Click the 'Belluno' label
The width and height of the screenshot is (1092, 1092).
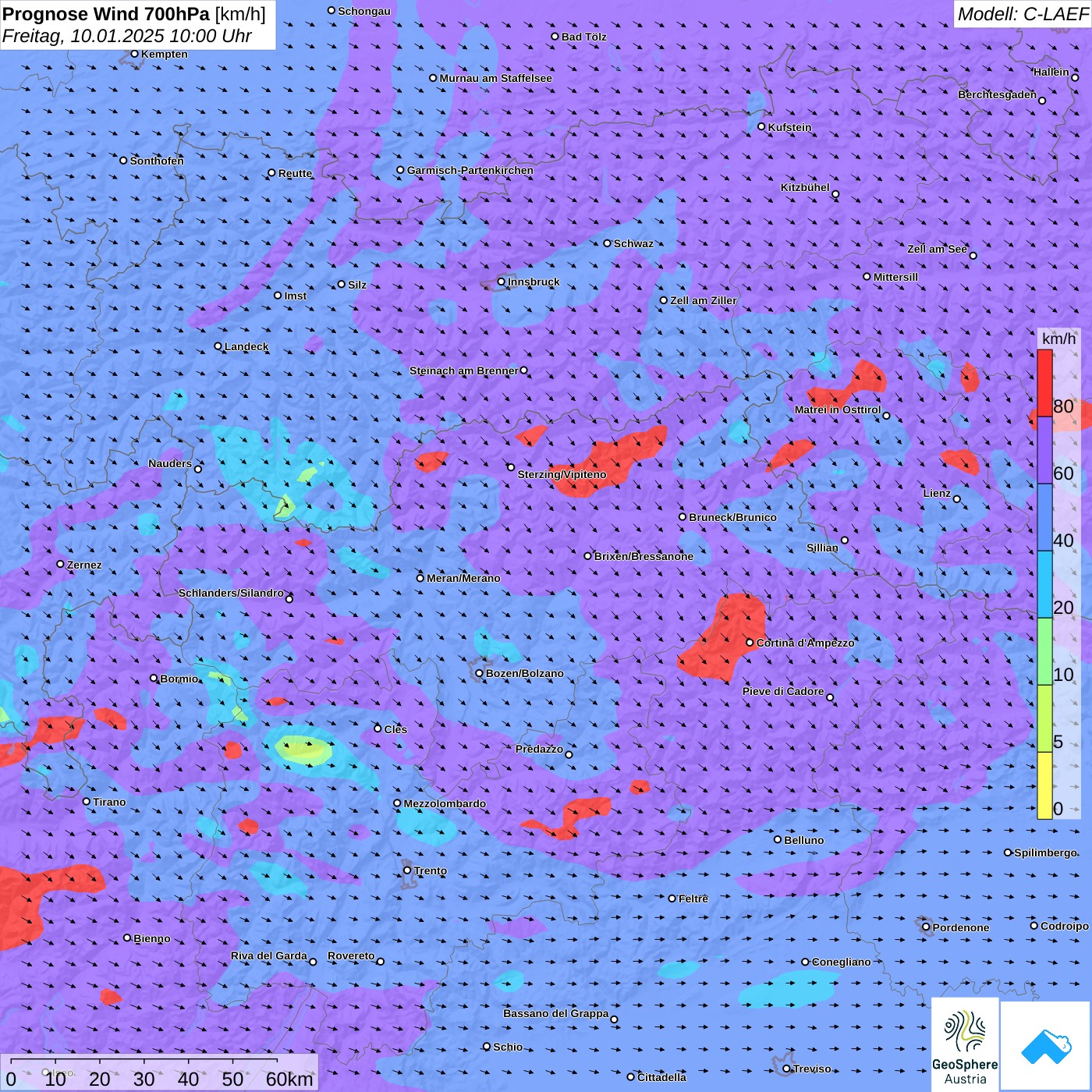(x=804, y=840)
